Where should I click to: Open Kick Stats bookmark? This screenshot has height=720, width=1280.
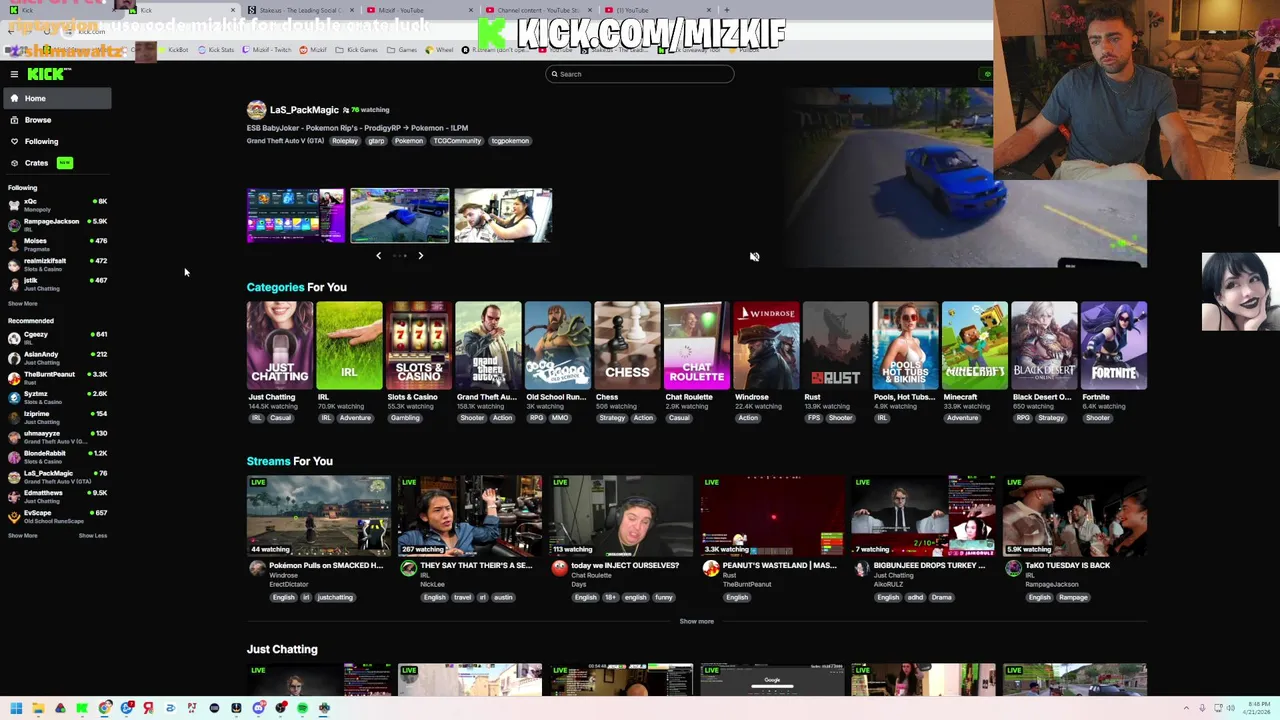click(215, 50)
